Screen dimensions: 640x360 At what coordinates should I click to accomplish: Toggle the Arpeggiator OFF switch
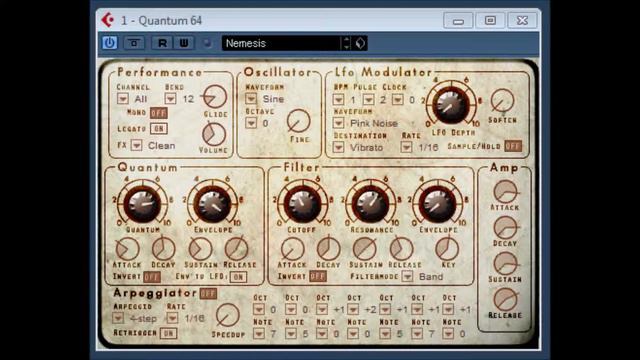(208, 293)
